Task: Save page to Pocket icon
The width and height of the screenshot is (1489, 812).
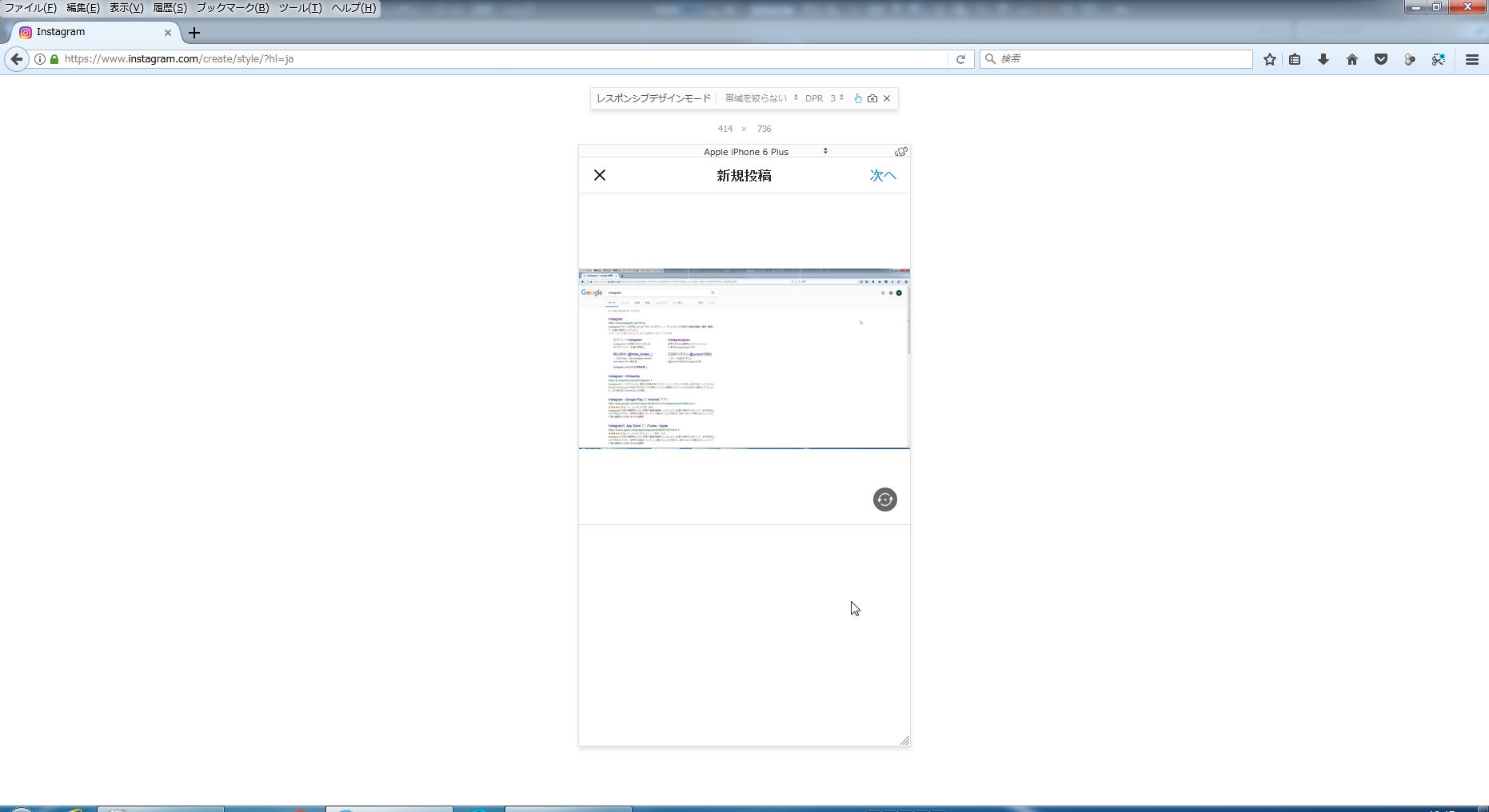Action: point(1381,59)
